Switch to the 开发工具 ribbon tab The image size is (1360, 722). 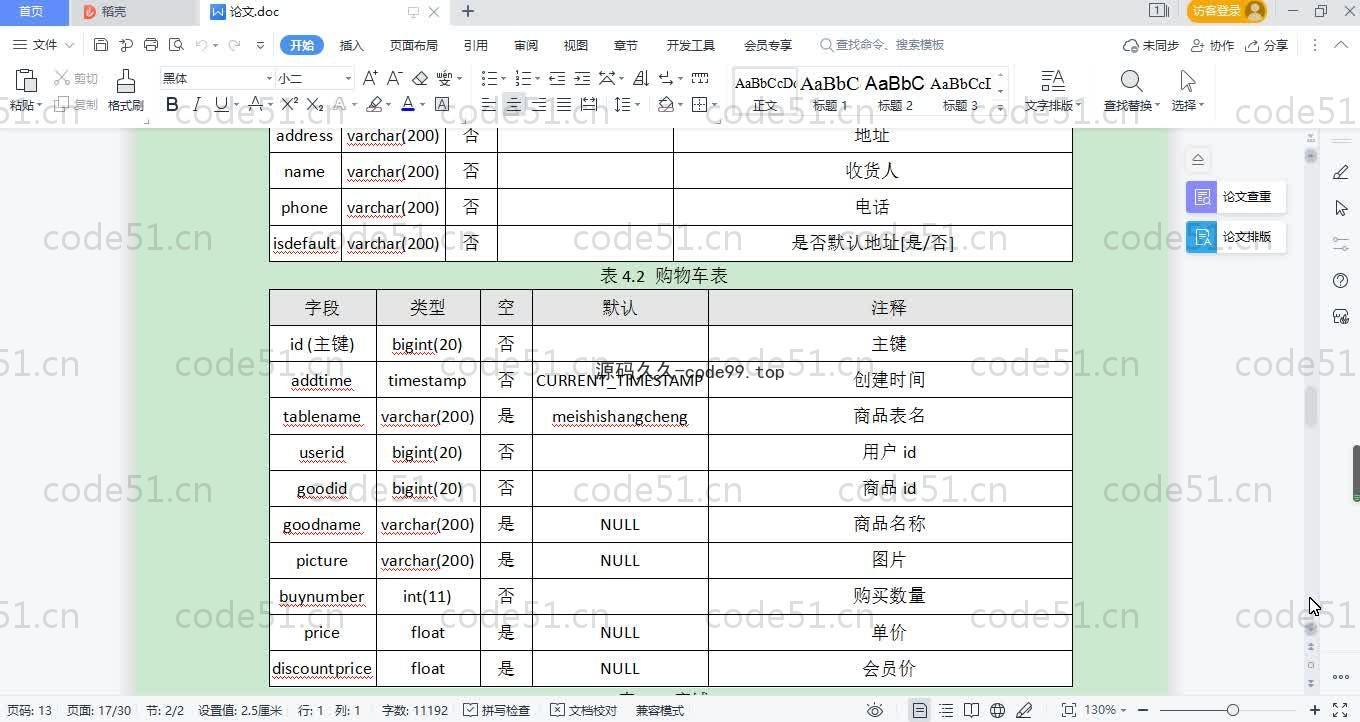(x=691, y=45)
